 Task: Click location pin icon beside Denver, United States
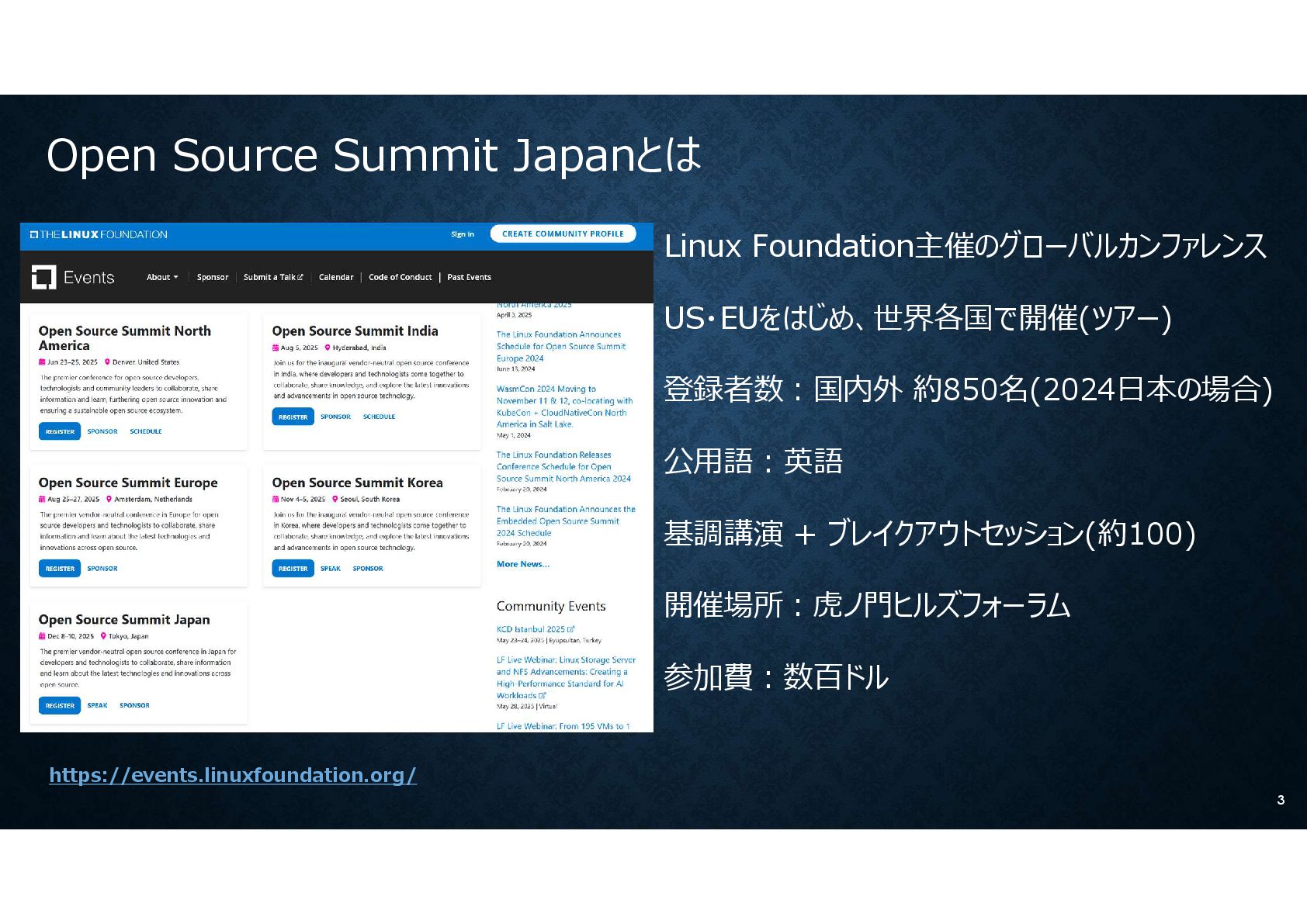click(x=107, y=362)
